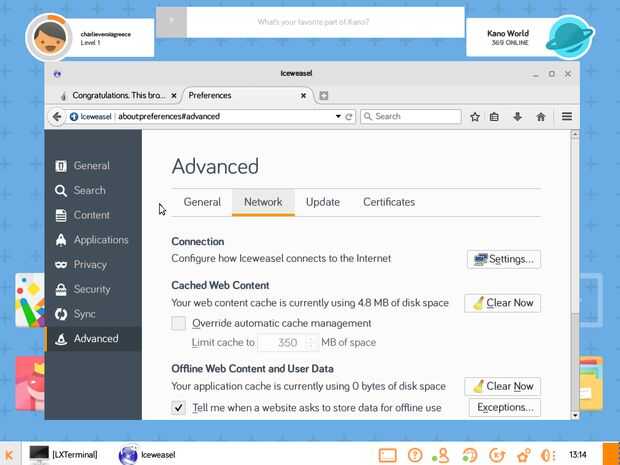The image size is (620, 465).
Task: Go to the Home page icon
Action: click(x=541, y=117)
